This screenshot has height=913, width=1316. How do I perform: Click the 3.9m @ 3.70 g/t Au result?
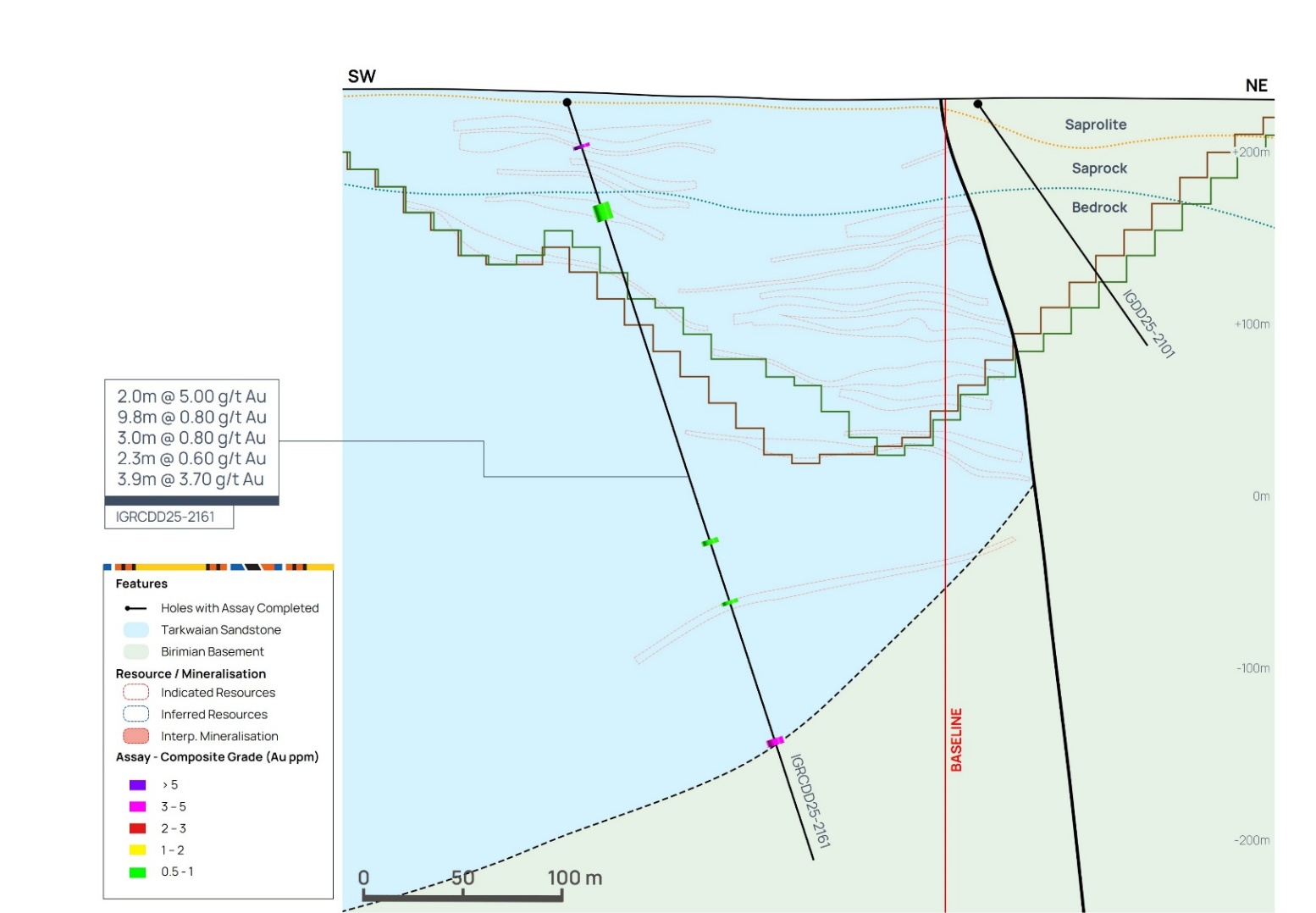pyautogui.click(x=191, y=479)
